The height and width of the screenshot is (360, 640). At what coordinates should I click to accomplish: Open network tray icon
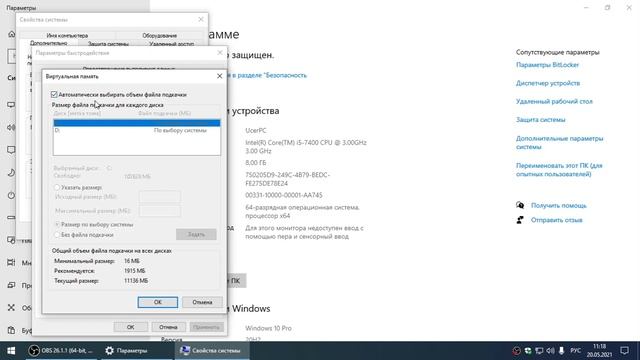pyautogui.click(x=539, y=351)
